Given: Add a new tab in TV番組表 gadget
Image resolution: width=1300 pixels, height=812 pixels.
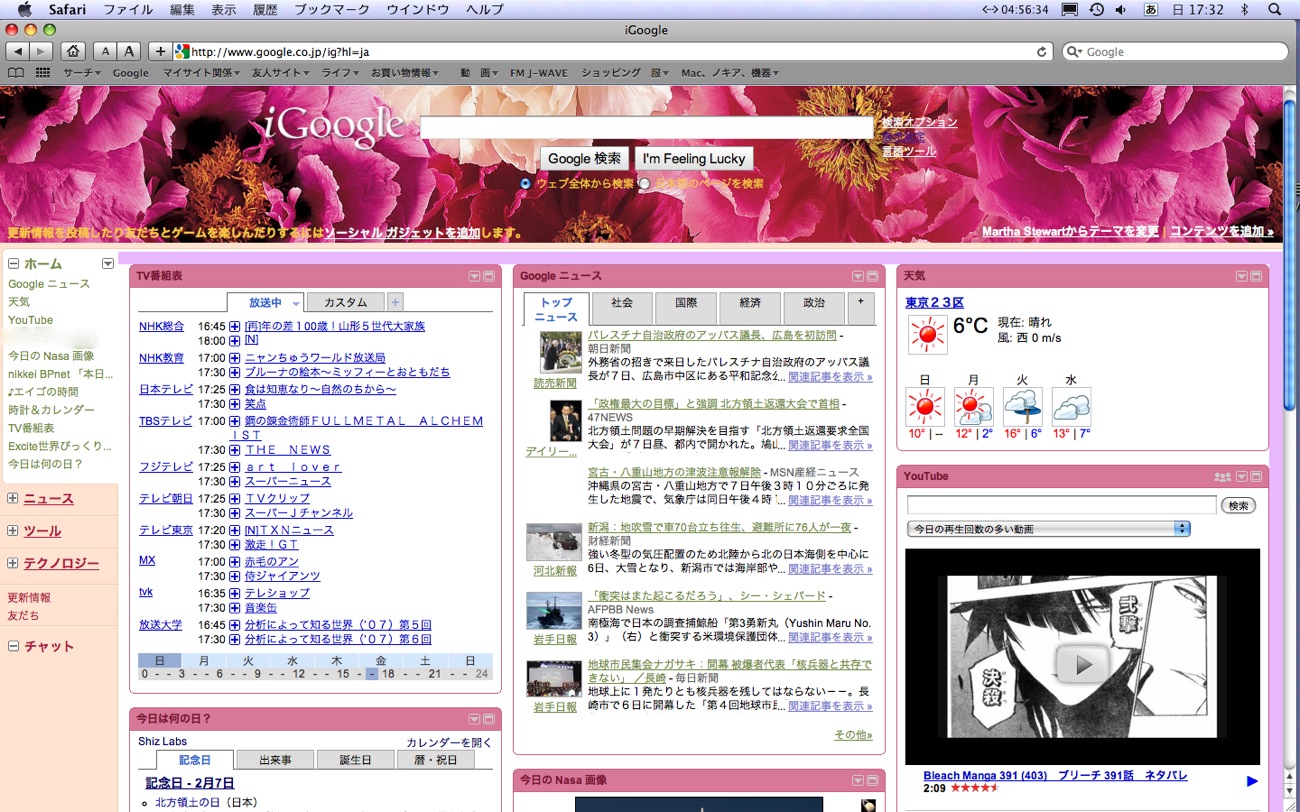Looking at the screenshot, I should (395, 302).
